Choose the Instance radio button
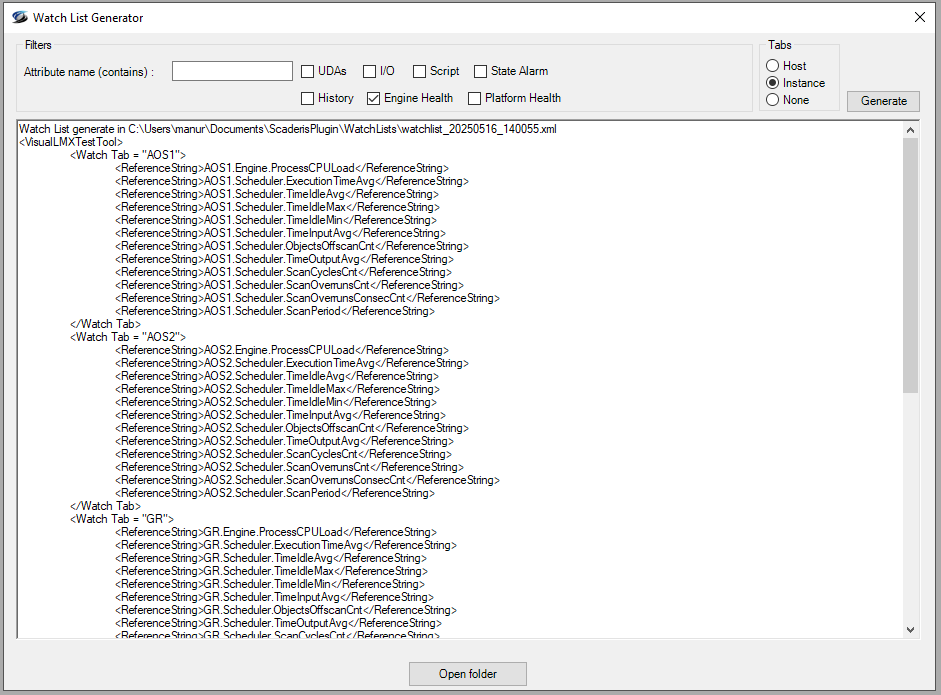The height and width of the screenshot is (695, 941). tap(773, 83)
